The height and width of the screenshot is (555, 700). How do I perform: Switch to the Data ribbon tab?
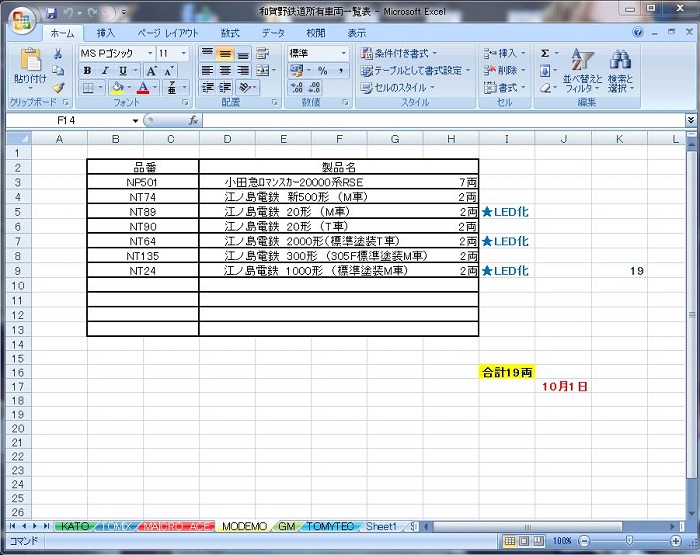(x=273, y=33)
